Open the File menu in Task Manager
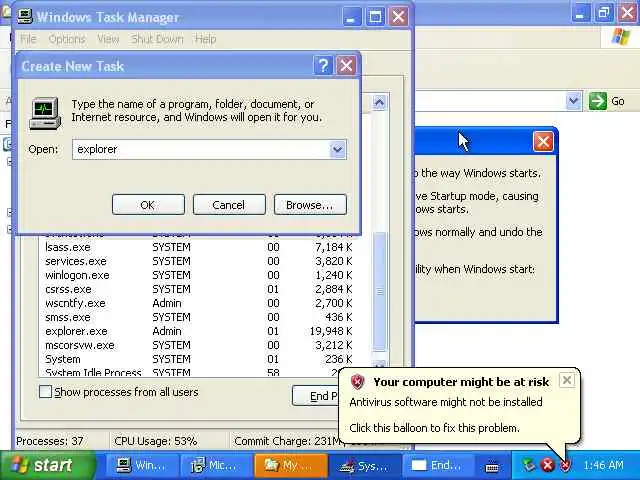This screenshot has height=480, width=640. click(28, 39)
